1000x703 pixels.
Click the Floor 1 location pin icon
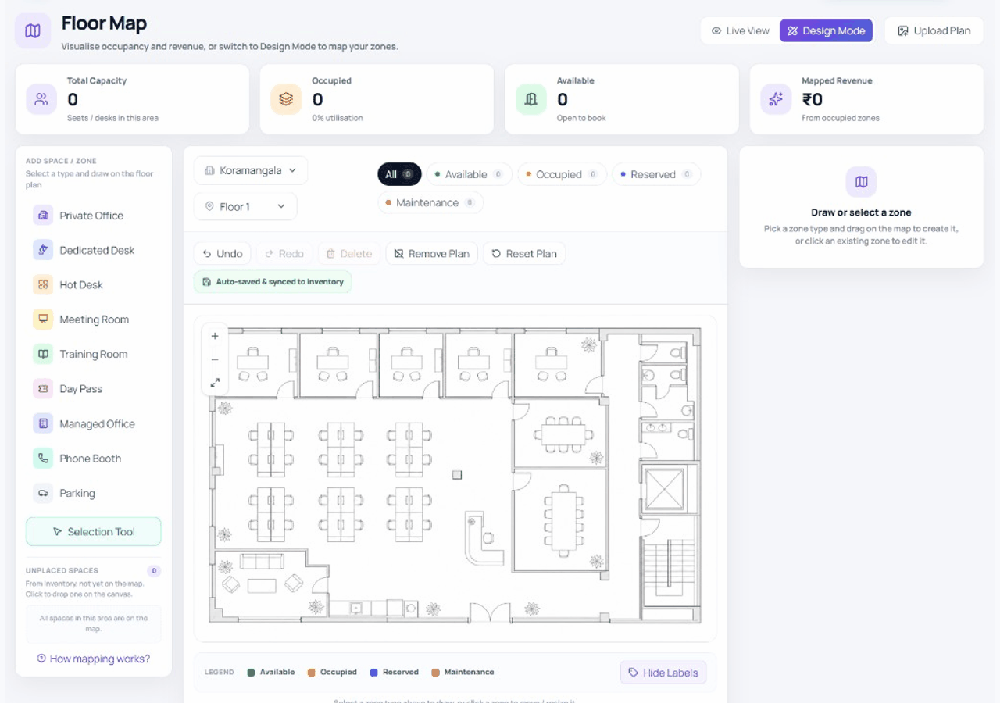click(x=209, y=207)
